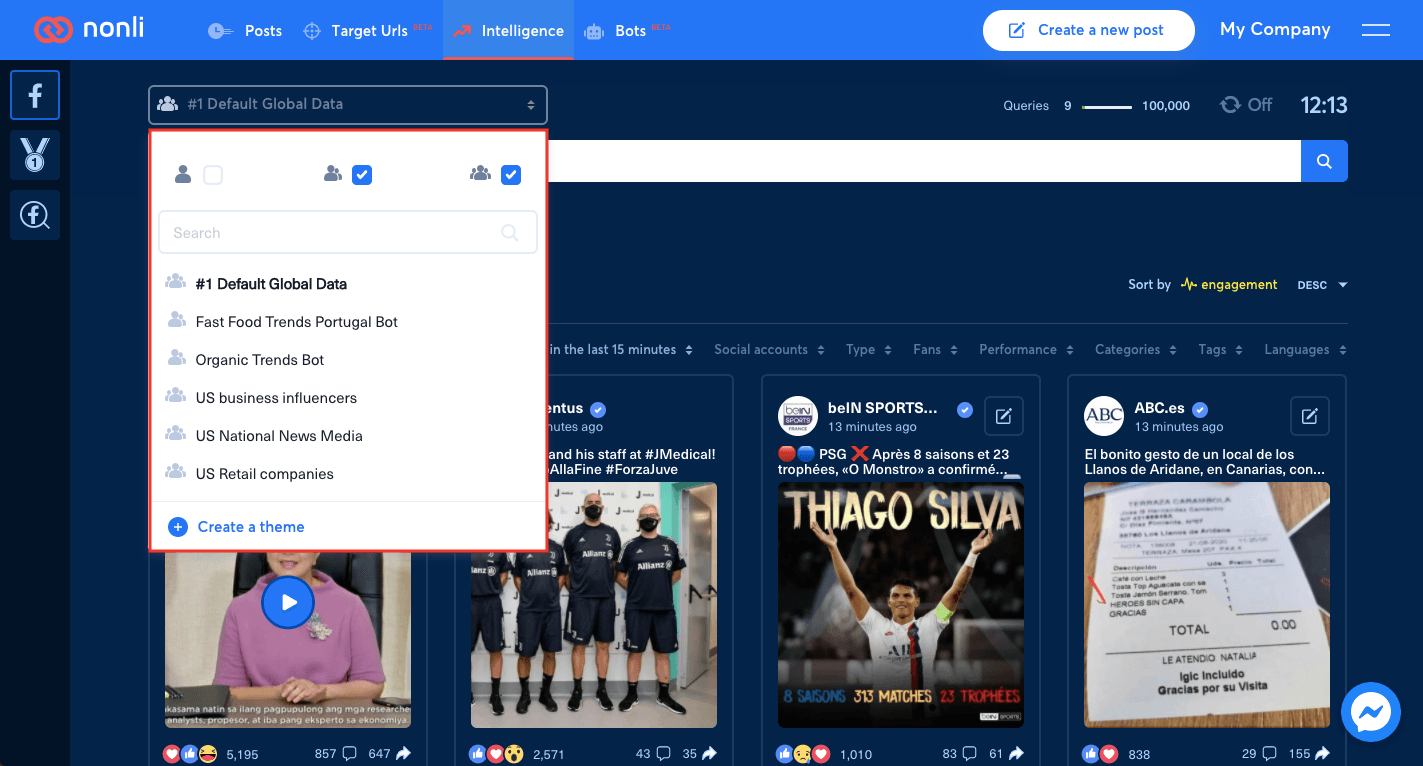This screenshot has height=766, width=1423.
Task: Click the share arrow next to 61
Action: point(1016,753)
